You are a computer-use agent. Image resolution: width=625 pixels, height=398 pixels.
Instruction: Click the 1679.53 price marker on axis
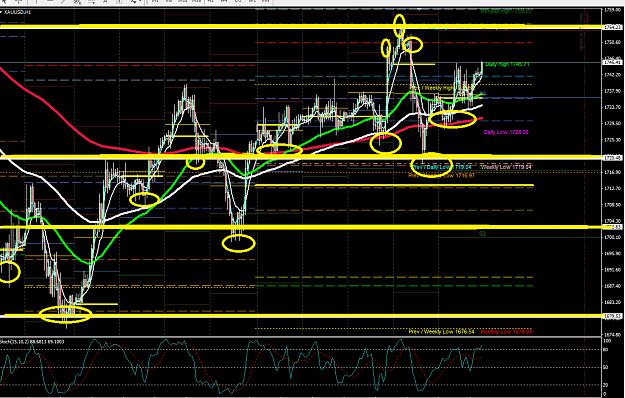point(613,316)
